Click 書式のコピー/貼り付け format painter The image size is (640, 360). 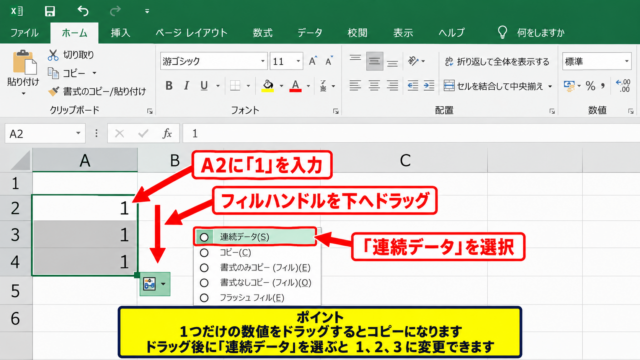pos(97,91)
